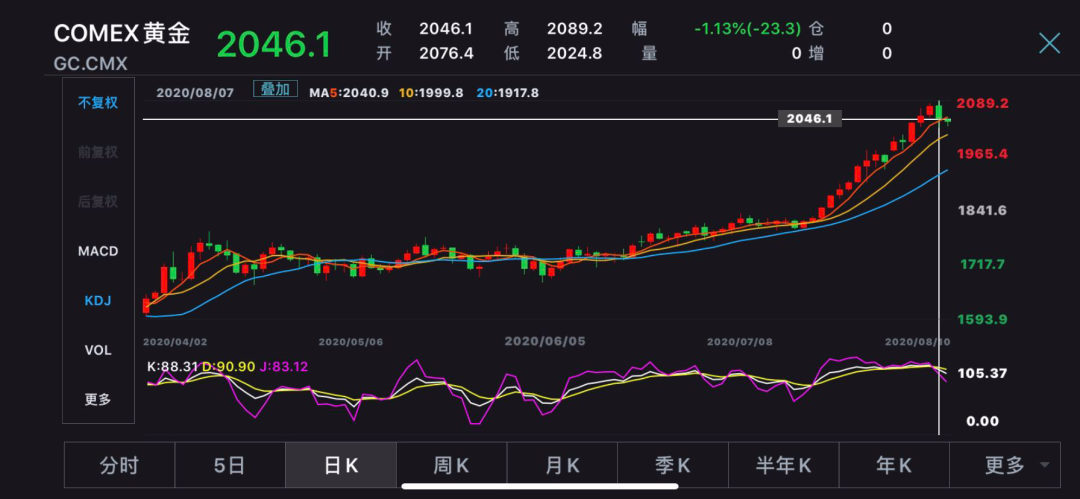This screenshot has width=1080, height=499.
Task: Switch to the 5日 tab
Action: [x=230, y=465]
